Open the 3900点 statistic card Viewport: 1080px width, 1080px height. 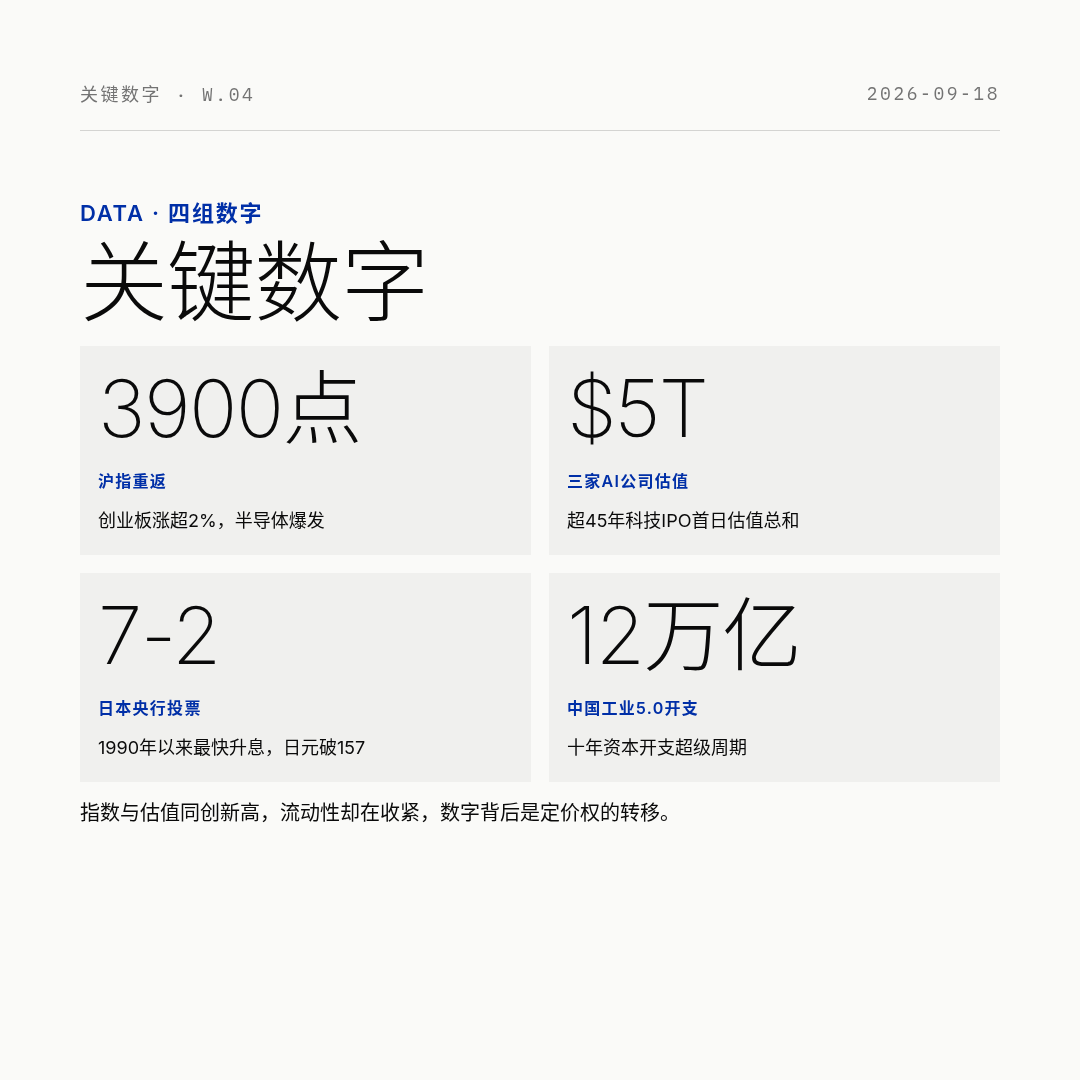(x=305, y=450)
